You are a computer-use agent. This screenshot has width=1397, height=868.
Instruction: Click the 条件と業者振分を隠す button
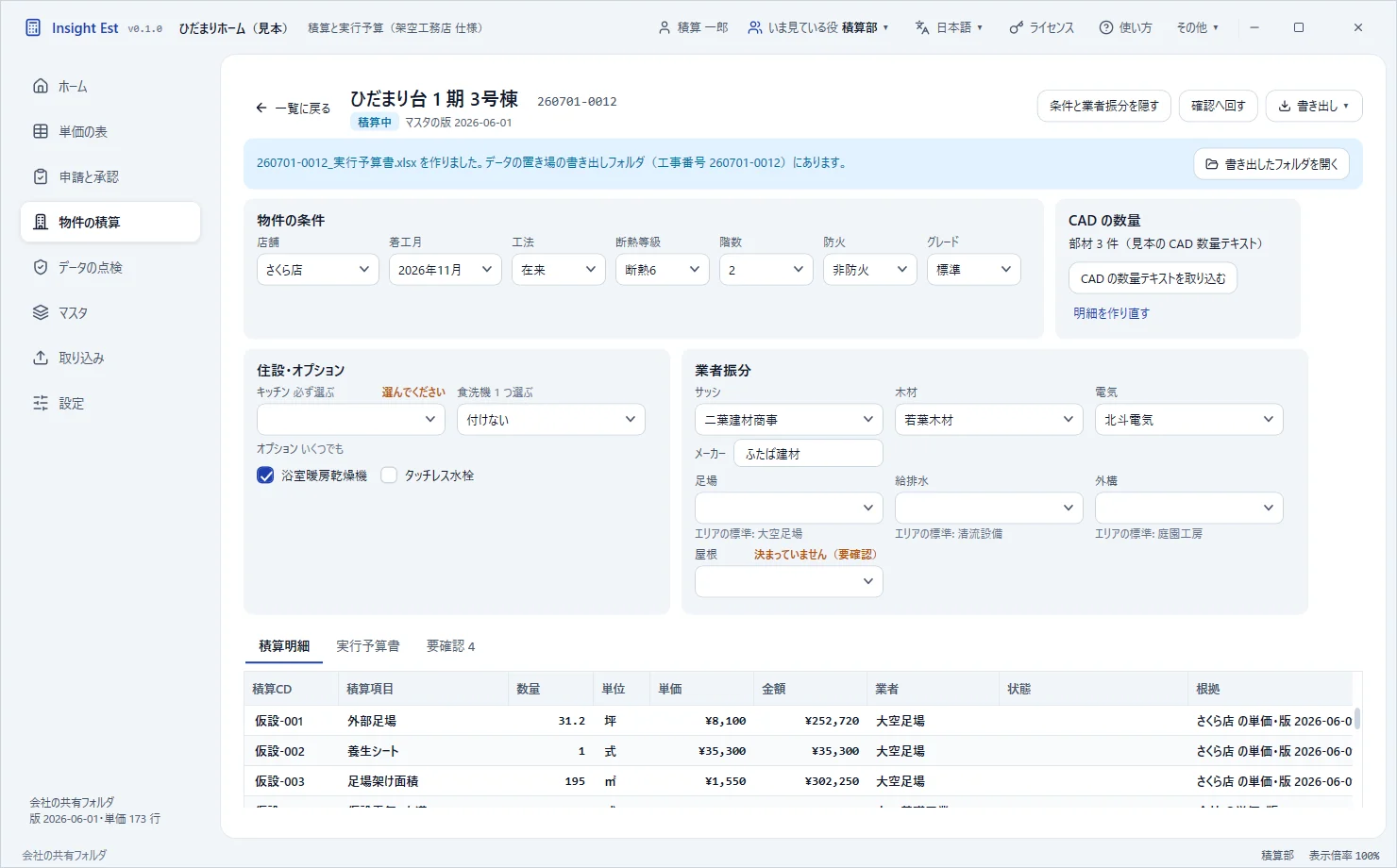tap(1104, 106)
